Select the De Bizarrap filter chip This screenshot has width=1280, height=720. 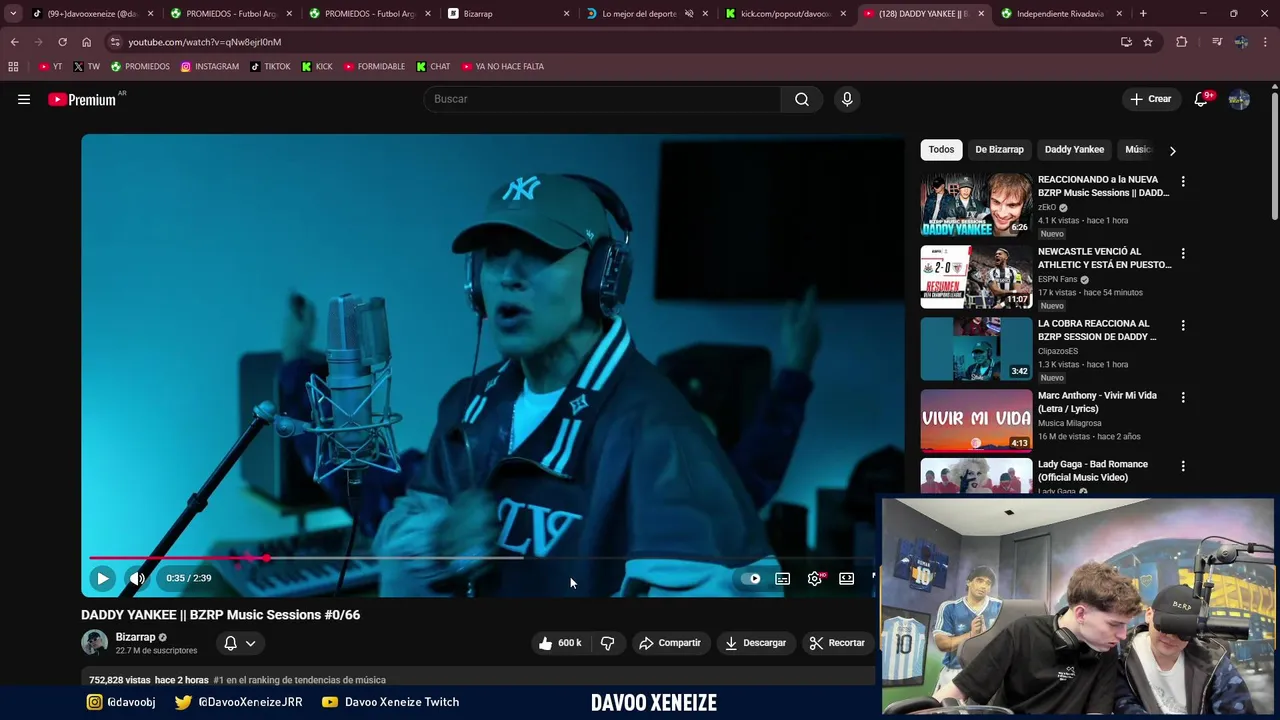point(999,150)
